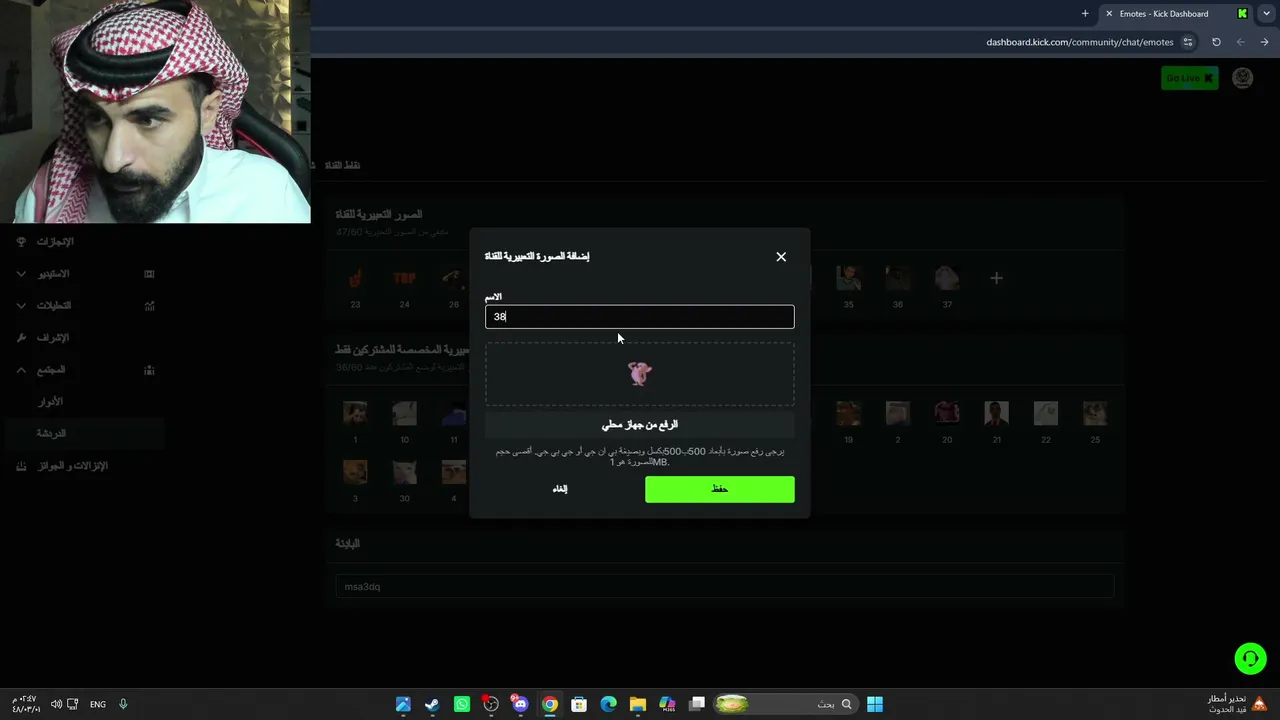
Task: Select subscriber emote numbered 19
Action: coord(848,413)
